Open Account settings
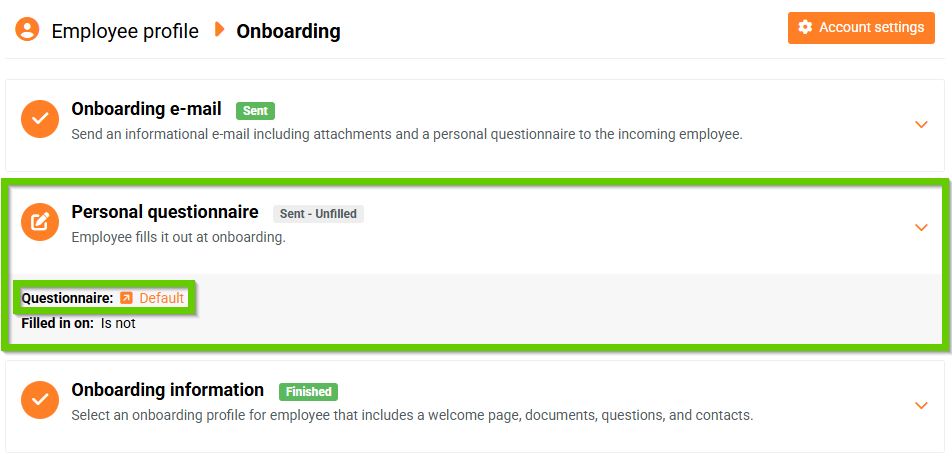 pos(860,28)
